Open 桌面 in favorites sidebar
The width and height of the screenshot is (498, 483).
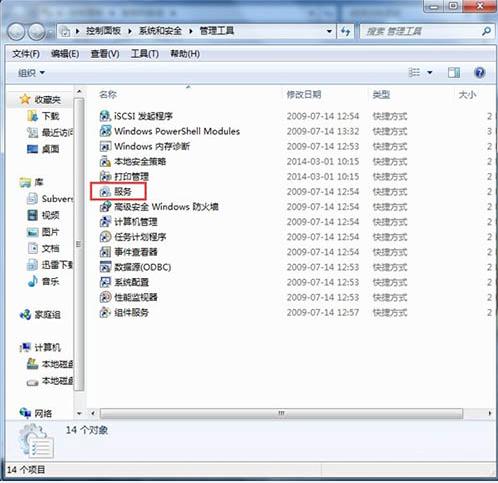pyautogui.click(x=43, y=149)
